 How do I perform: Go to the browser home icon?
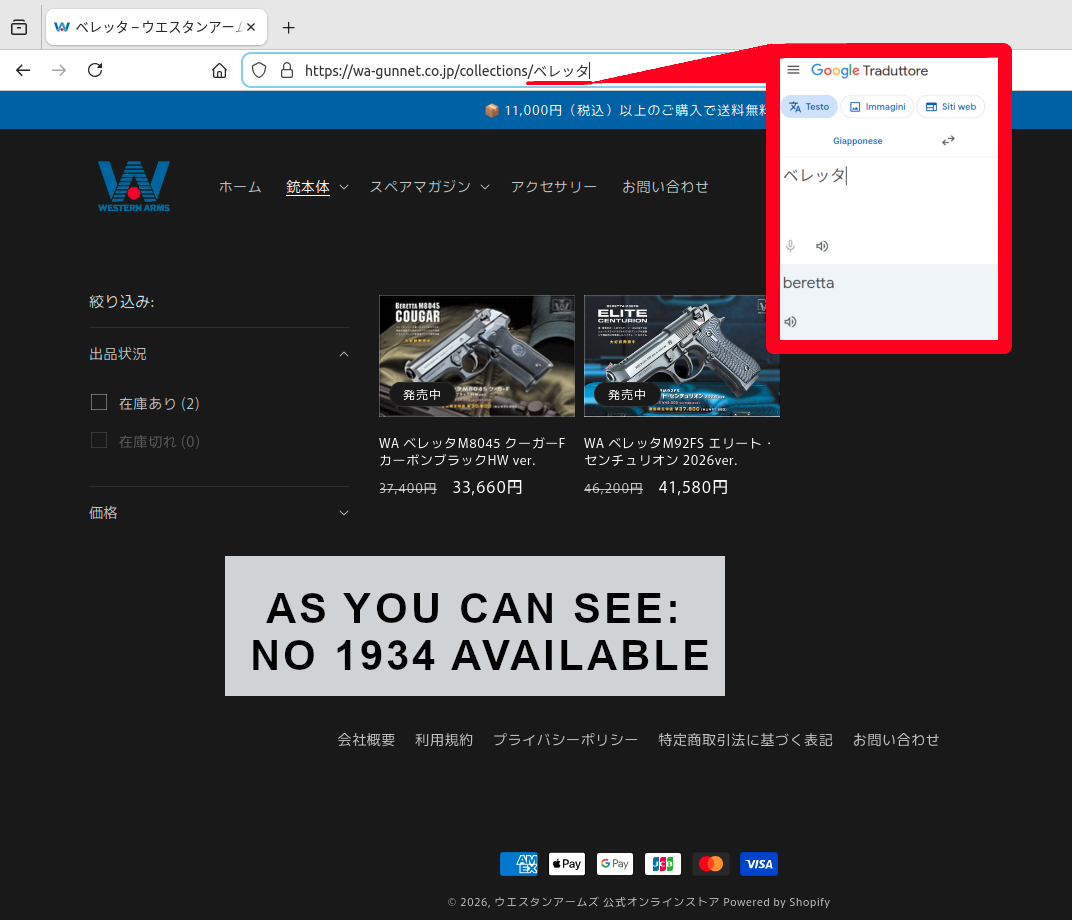[219, 70]
